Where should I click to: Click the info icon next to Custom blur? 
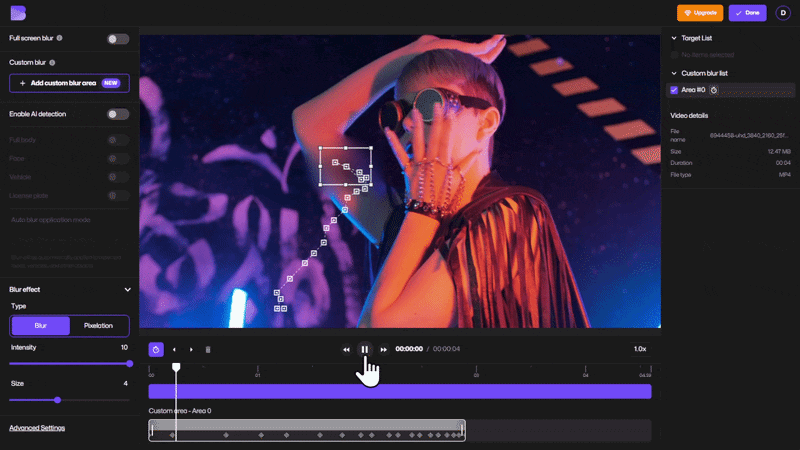pyautogui.click(x=52, y=63)
